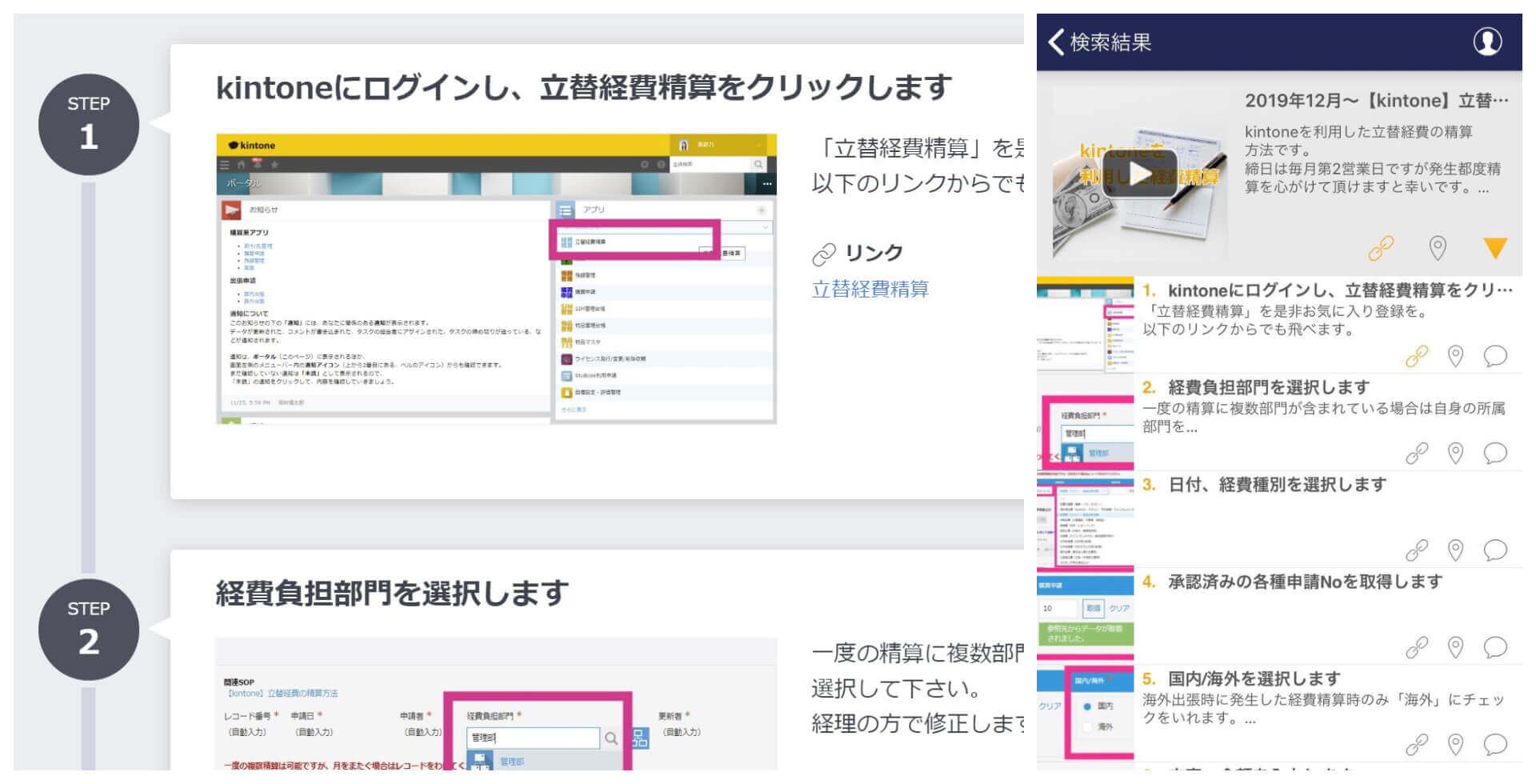
Task: Play the kintone video thumbnail
Action: click(x=1139, y=175)
